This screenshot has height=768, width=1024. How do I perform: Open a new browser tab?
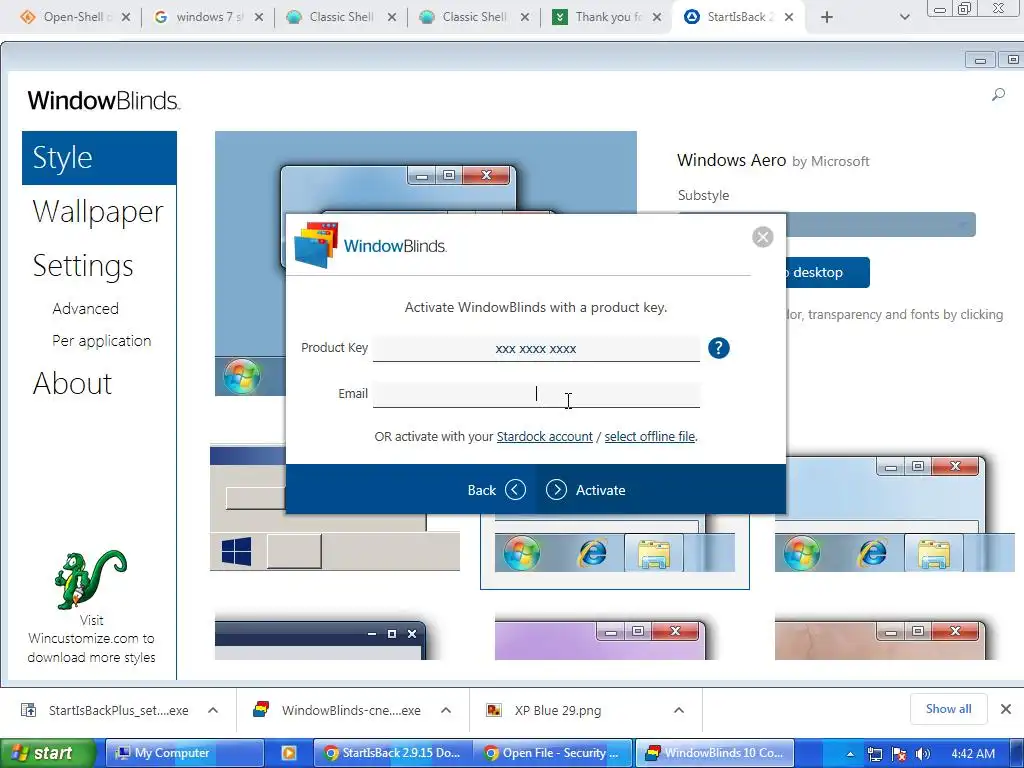(827, 17)
